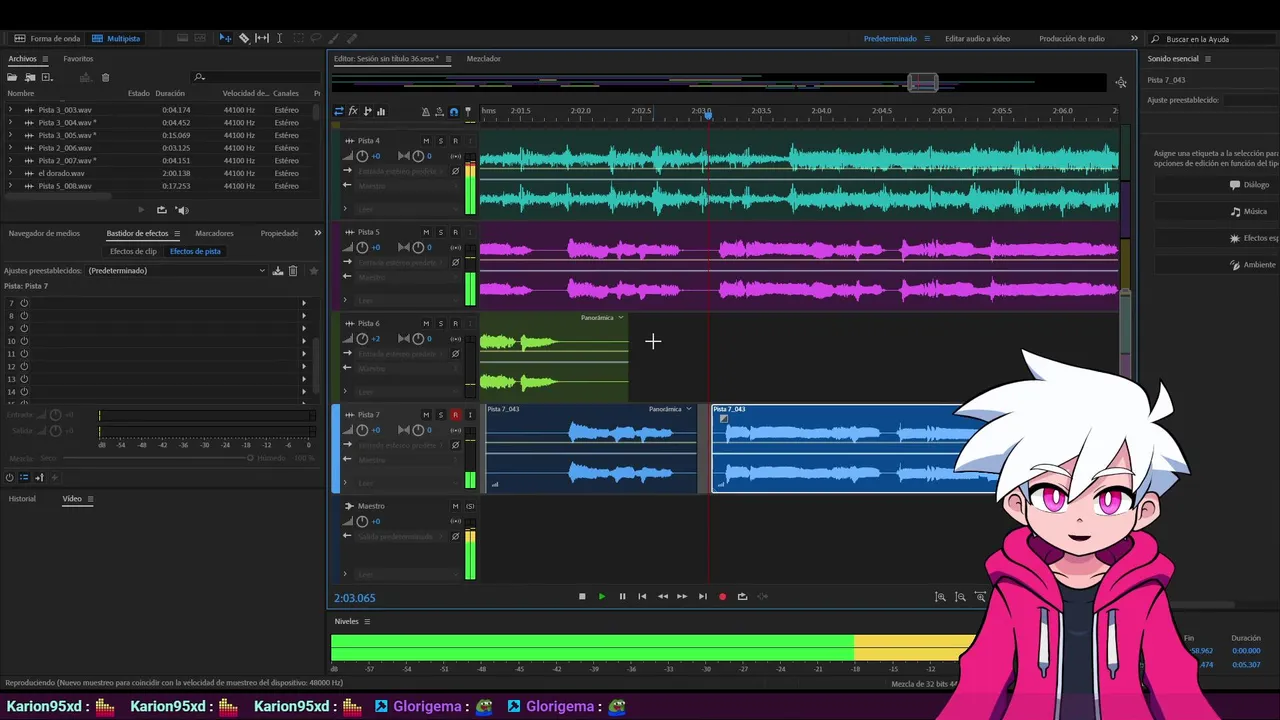
Task: Switch to Forma de onda view
Action: point(47,39)
